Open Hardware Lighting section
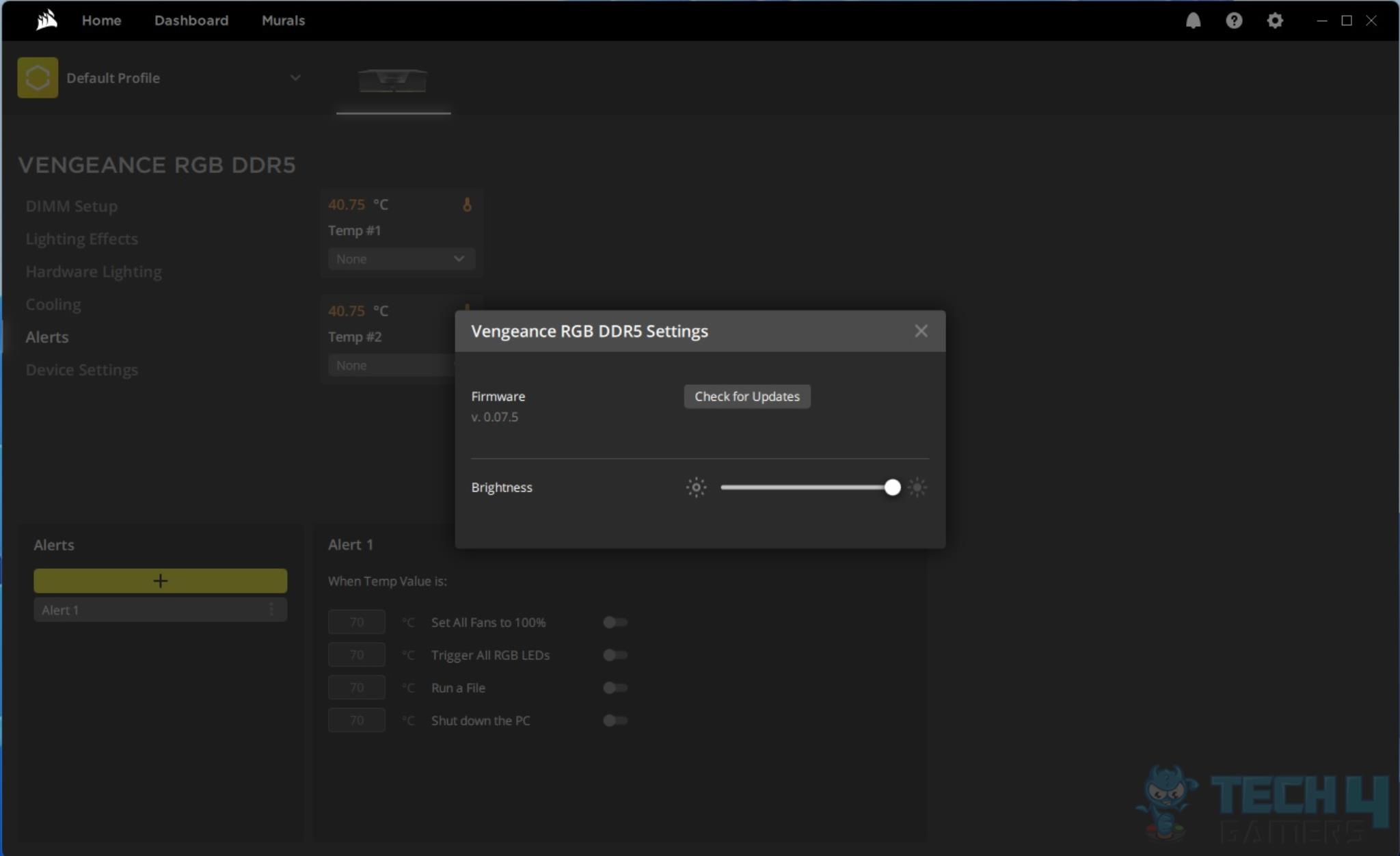1400x856 pixels. [94, 271]
